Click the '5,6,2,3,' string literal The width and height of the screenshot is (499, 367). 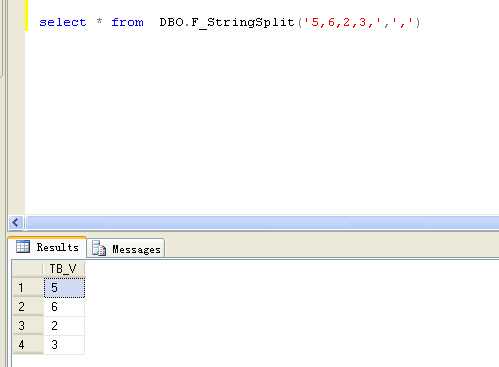point(342,22)
